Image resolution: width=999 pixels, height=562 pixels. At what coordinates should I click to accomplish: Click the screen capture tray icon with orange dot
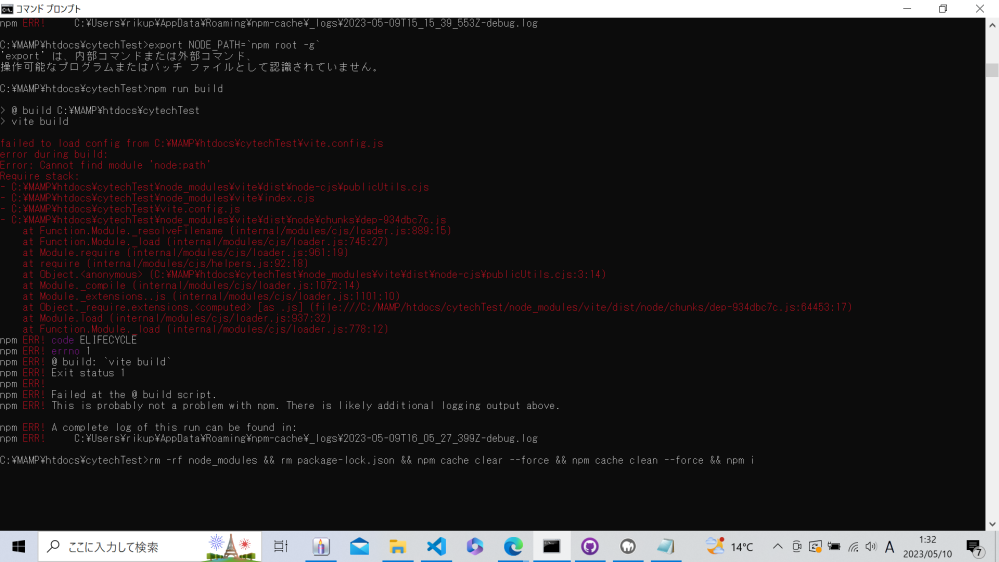pos(815,547)
